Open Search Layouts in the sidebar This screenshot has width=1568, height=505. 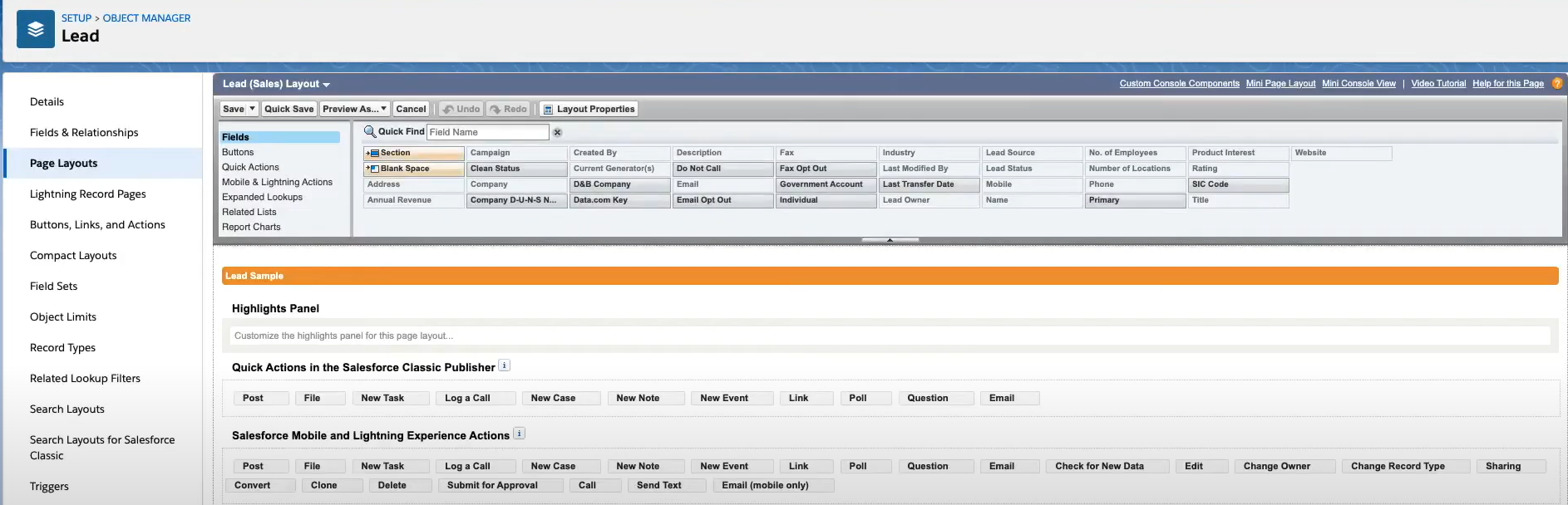(x=67, y=409)
